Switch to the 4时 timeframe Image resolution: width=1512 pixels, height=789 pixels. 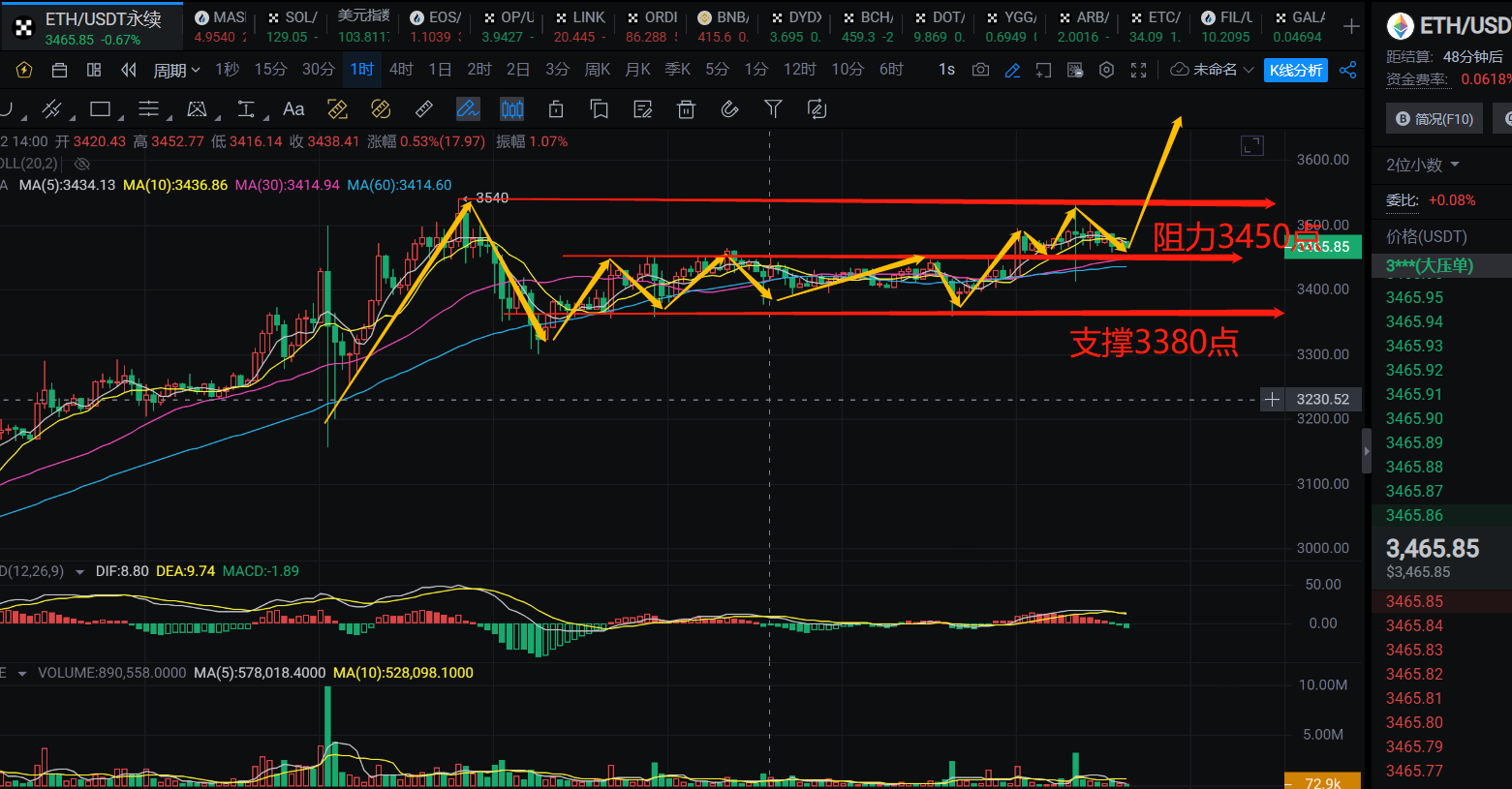pos(401,70)
